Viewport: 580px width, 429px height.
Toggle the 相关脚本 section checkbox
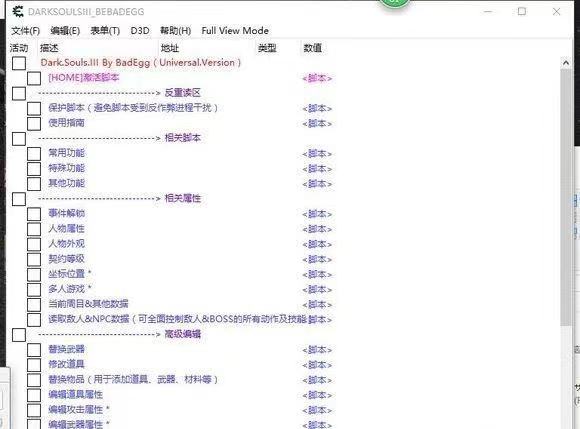[19, 139]
